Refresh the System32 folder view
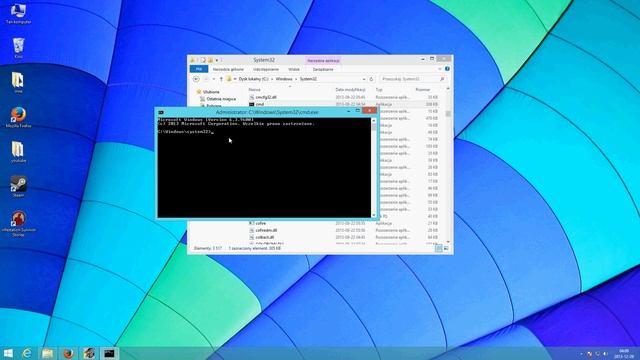Viewport: 640px width, 360px height. click(x=371, y=79)
